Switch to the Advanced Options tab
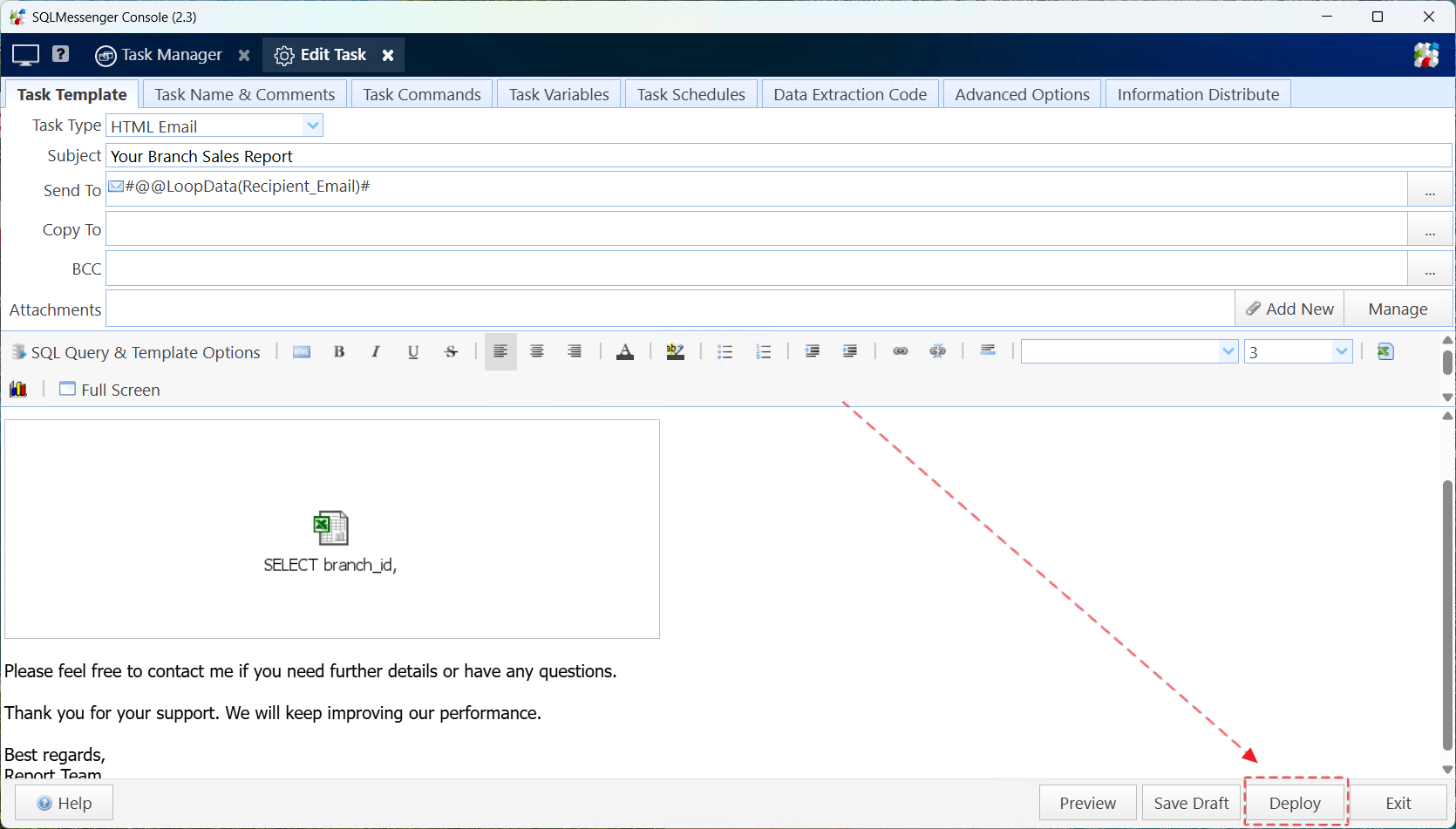The image size is (1456, 829). (1022, 93)
